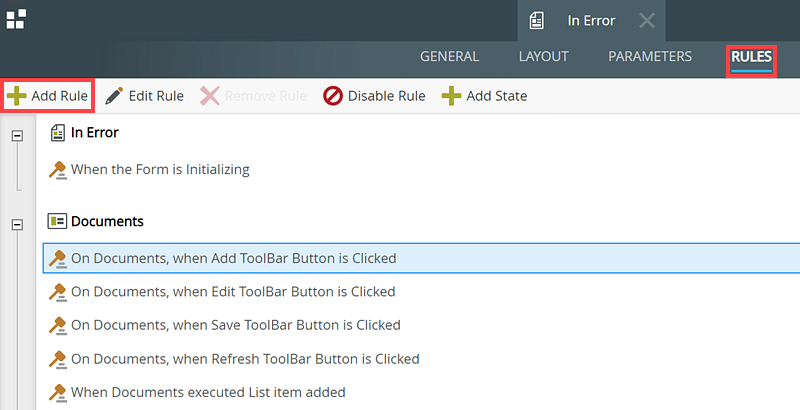Open the GENERAL tab
This screenshot has width=800, height=410.
click(x=449, y=57)
